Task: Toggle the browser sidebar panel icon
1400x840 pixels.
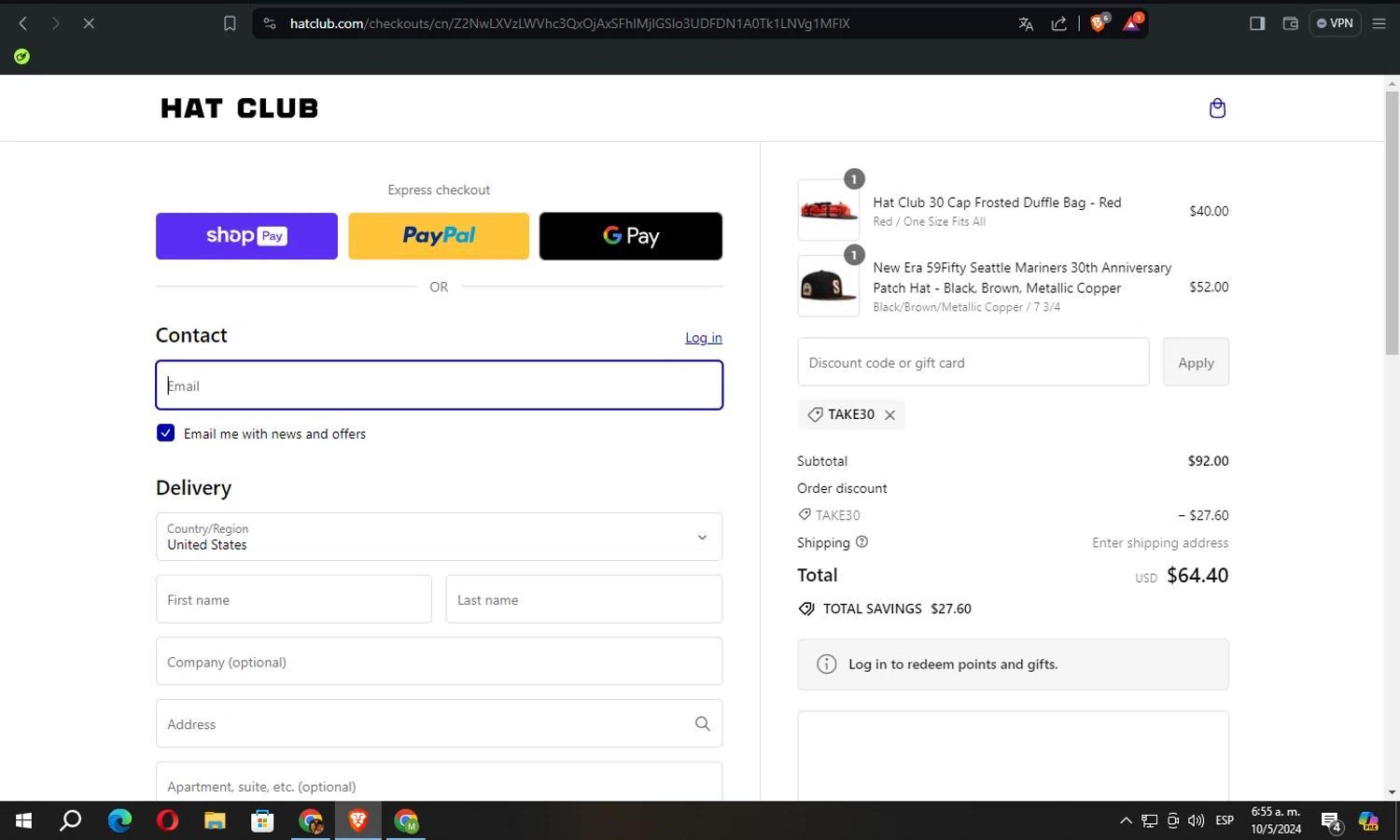Action: [1257, 23]
